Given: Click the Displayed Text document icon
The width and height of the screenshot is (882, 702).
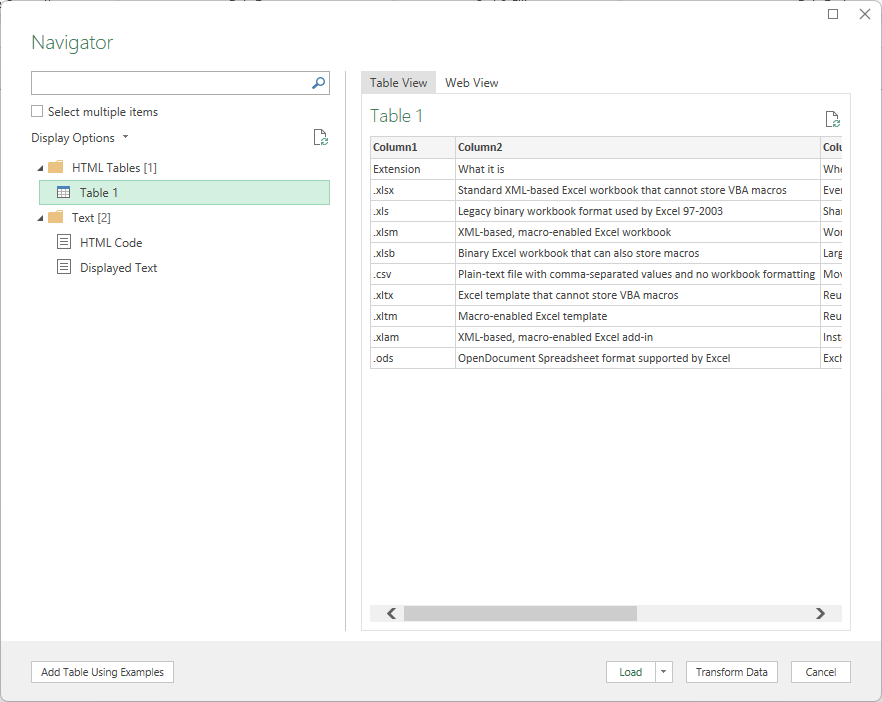Looking at the screenshot, I should [64, 267].
